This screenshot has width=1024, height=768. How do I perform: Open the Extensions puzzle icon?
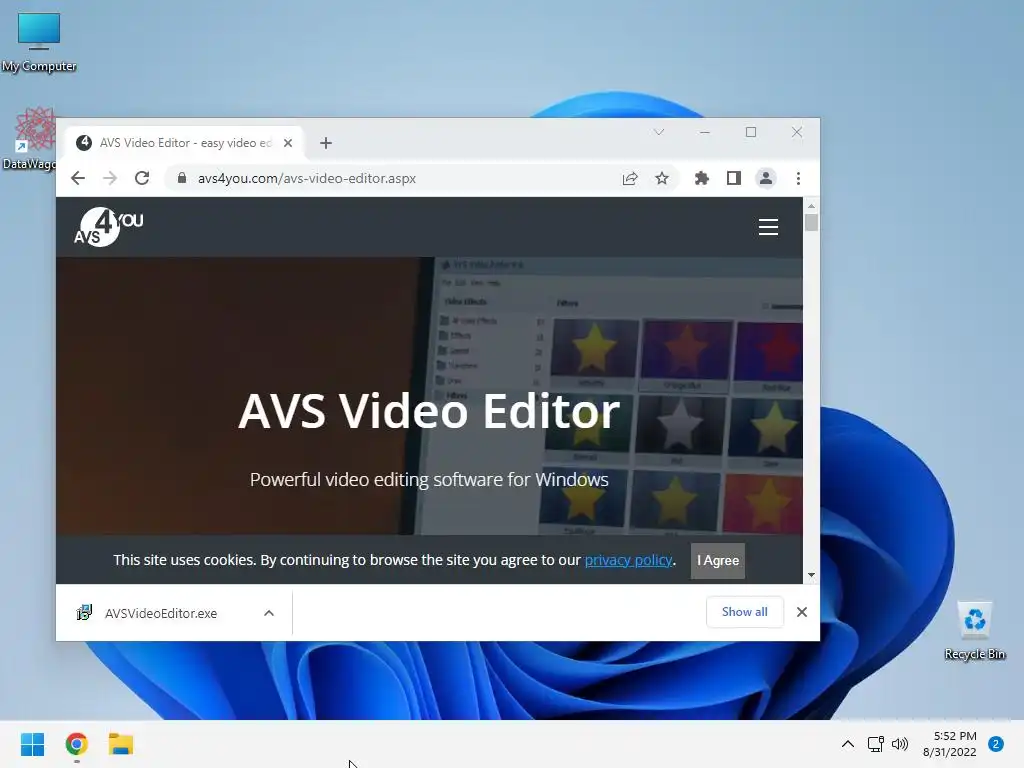click(701, 178)
